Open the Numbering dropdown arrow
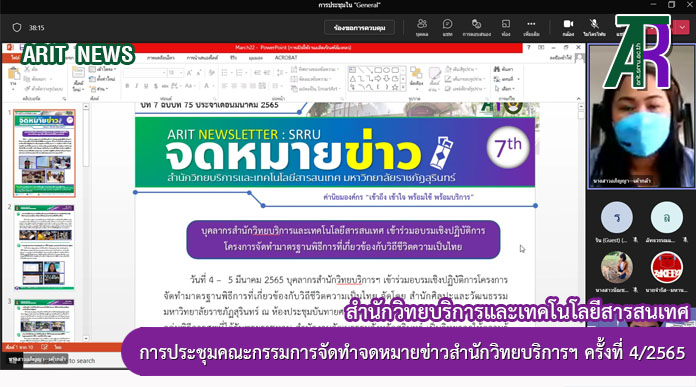696x387 pixels. coord(247,72)
